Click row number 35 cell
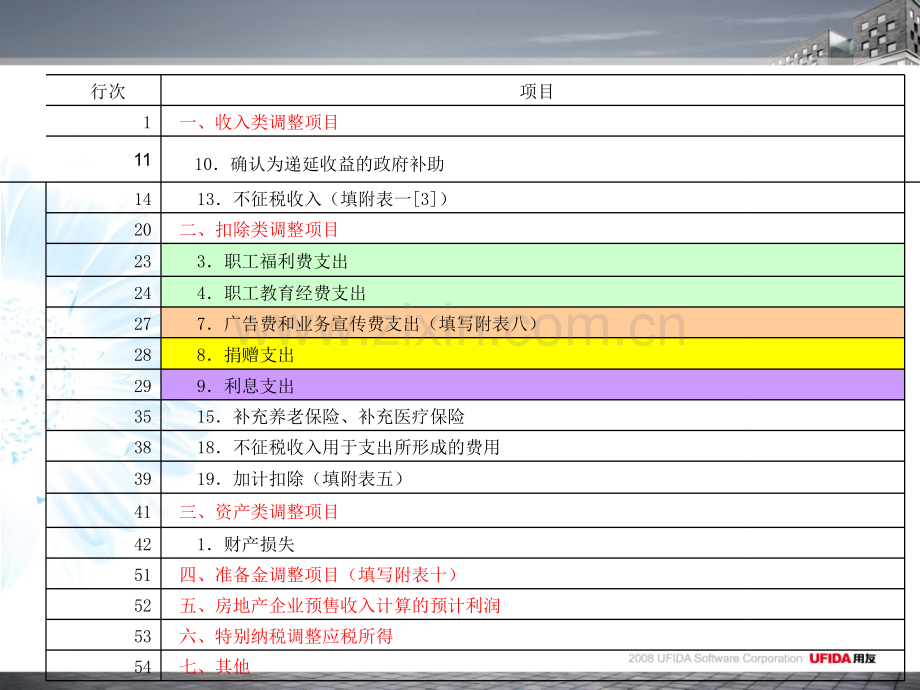920x690 pixels. (103, 416)
